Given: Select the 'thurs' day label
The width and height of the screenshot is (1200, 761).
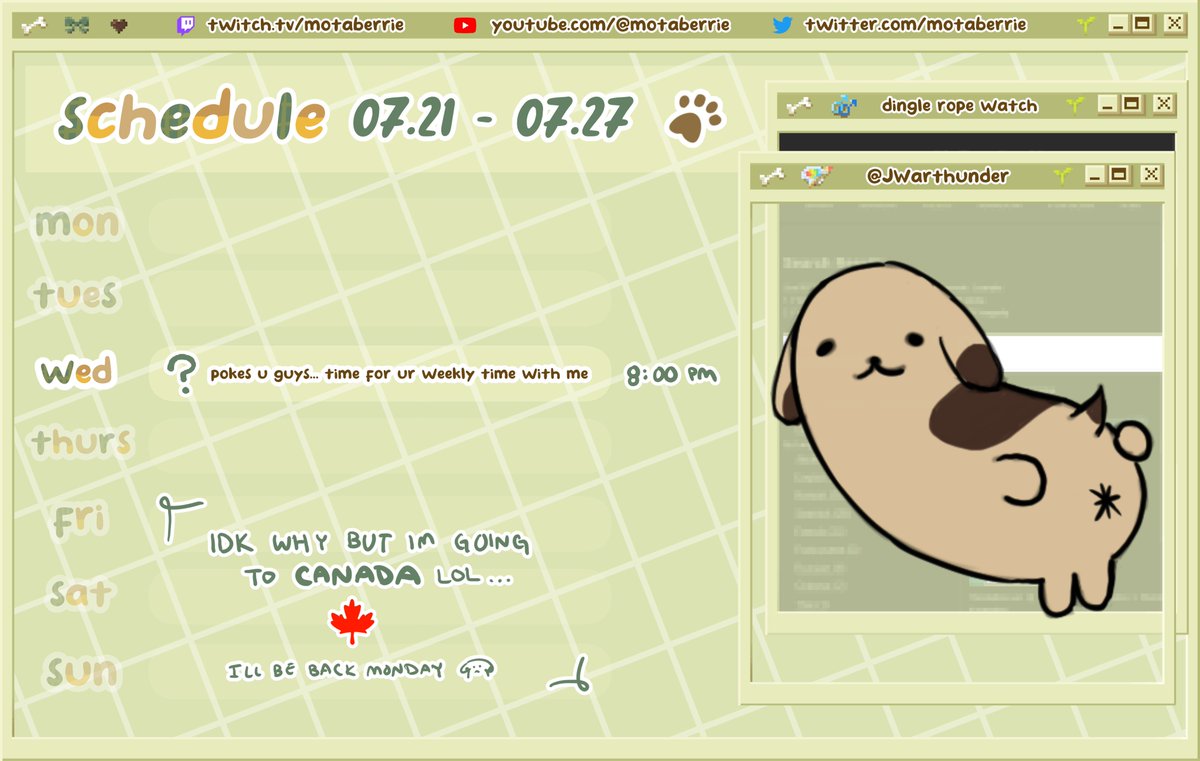Looking at the screenshot, I should 81,441.
